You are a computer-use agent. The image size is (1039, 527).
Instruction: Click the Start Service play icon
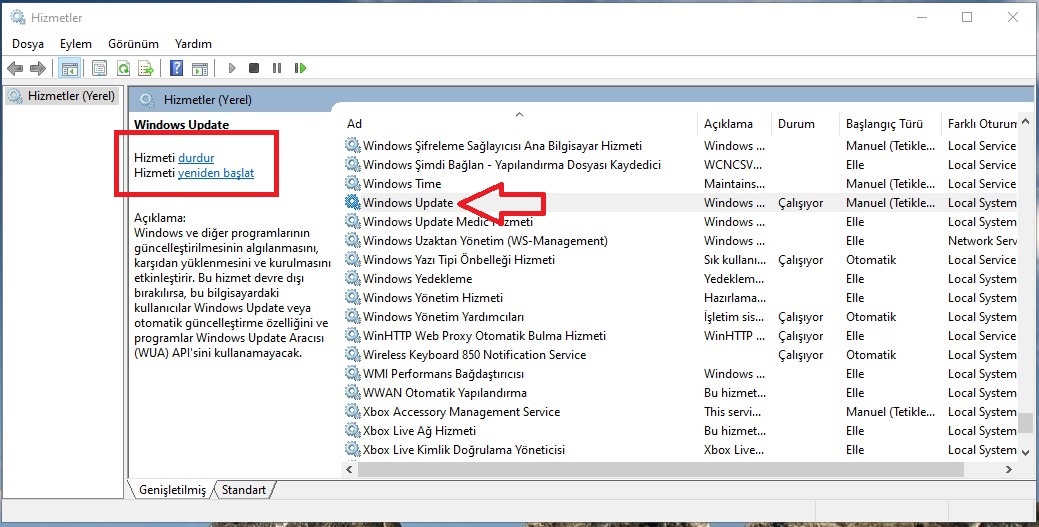tap(232, 68)
